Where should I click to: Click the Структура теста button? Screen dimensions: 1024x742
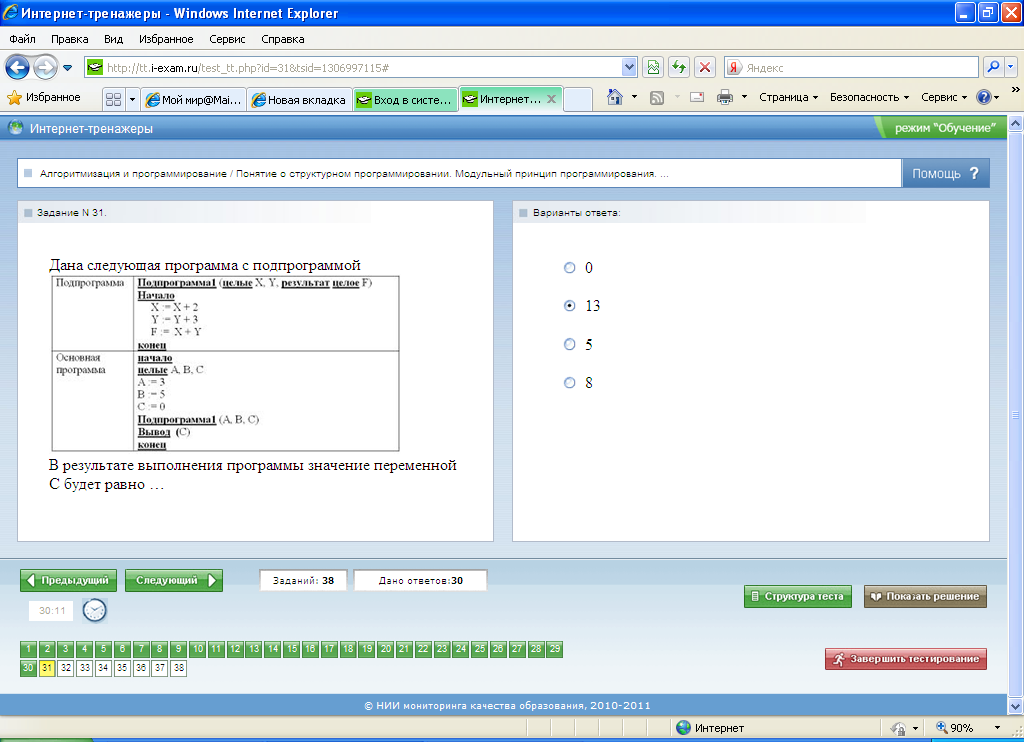(797, 596)
